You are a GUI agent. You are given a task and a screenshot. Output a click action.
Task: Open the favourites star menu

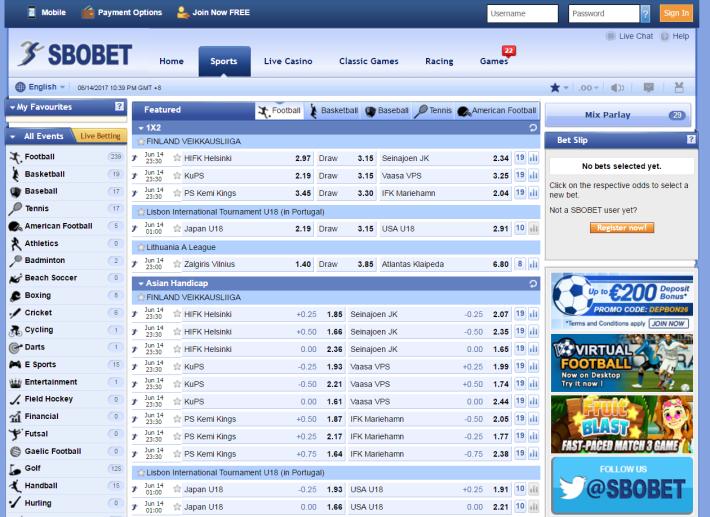click(559, 88)
